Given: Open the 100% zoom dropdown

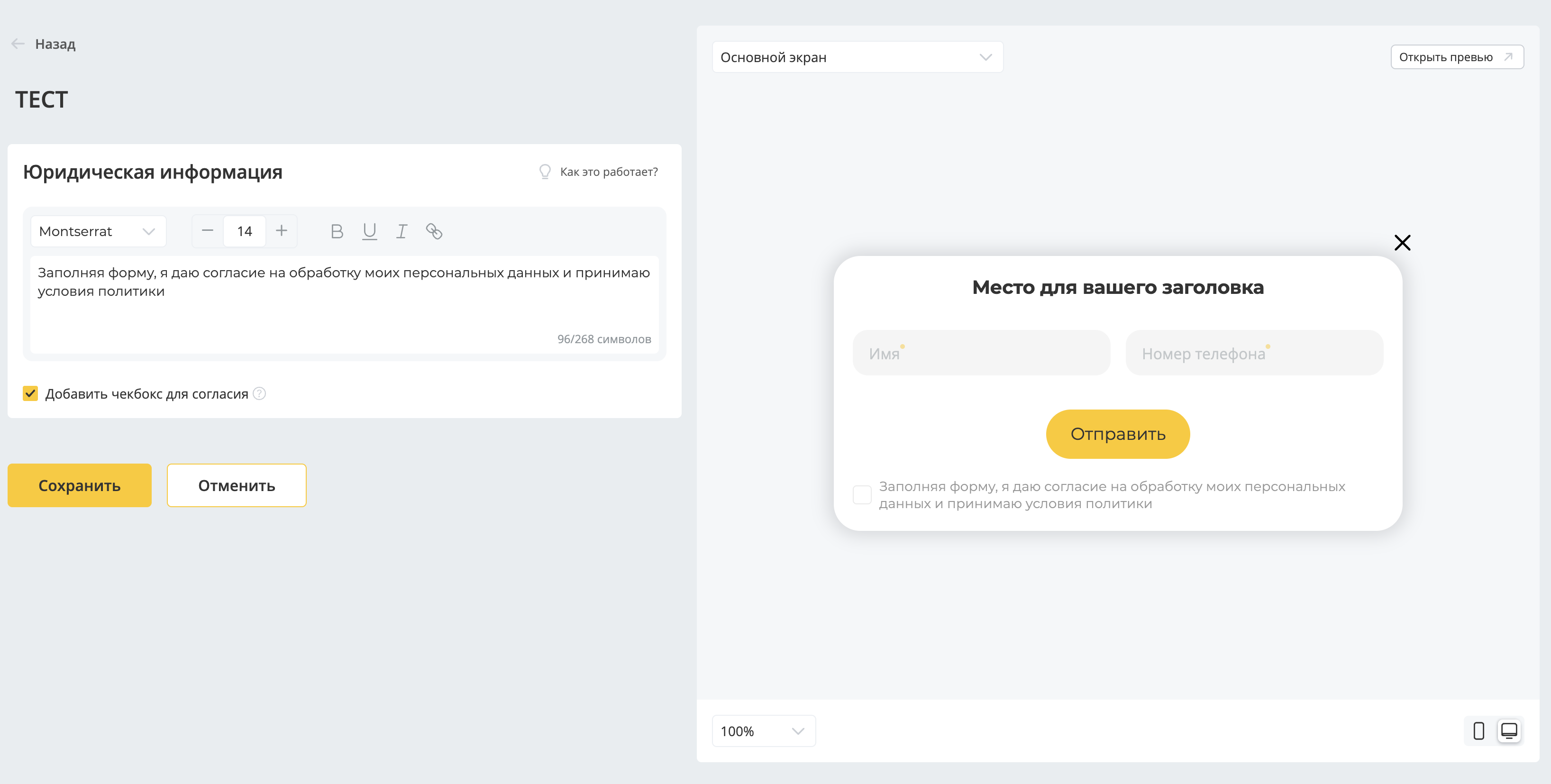Looking at the screenshot, I should tap(764, 731).
